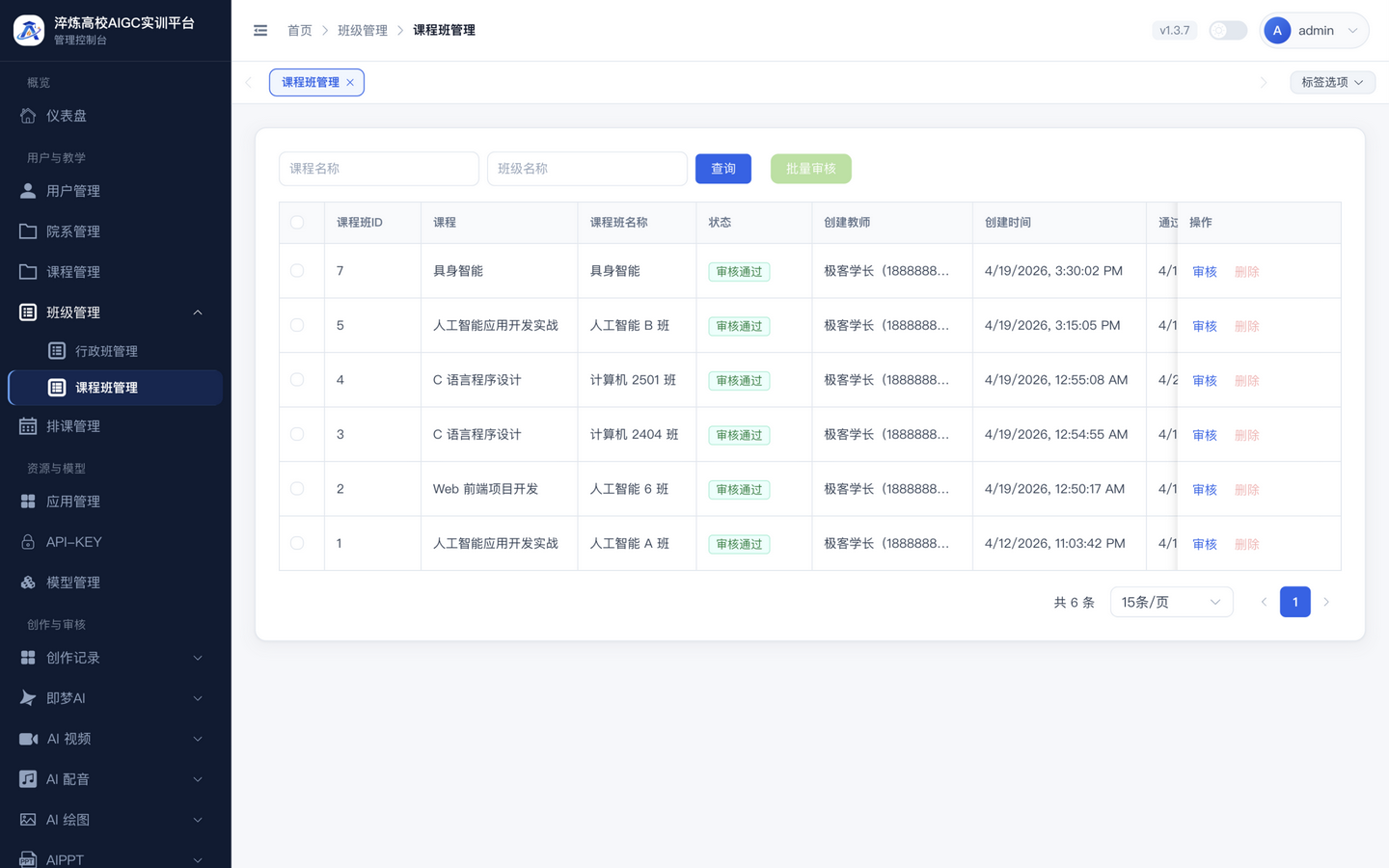Open the 标签选项 dropdown
This screenshot has width=1389, height=868.
(1332, 83)
